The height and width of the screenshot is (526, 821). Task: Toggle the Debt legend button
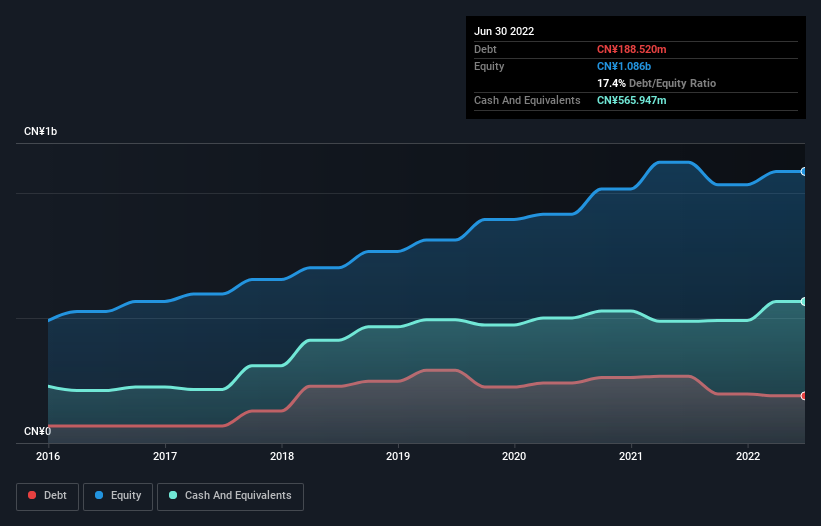48,496
